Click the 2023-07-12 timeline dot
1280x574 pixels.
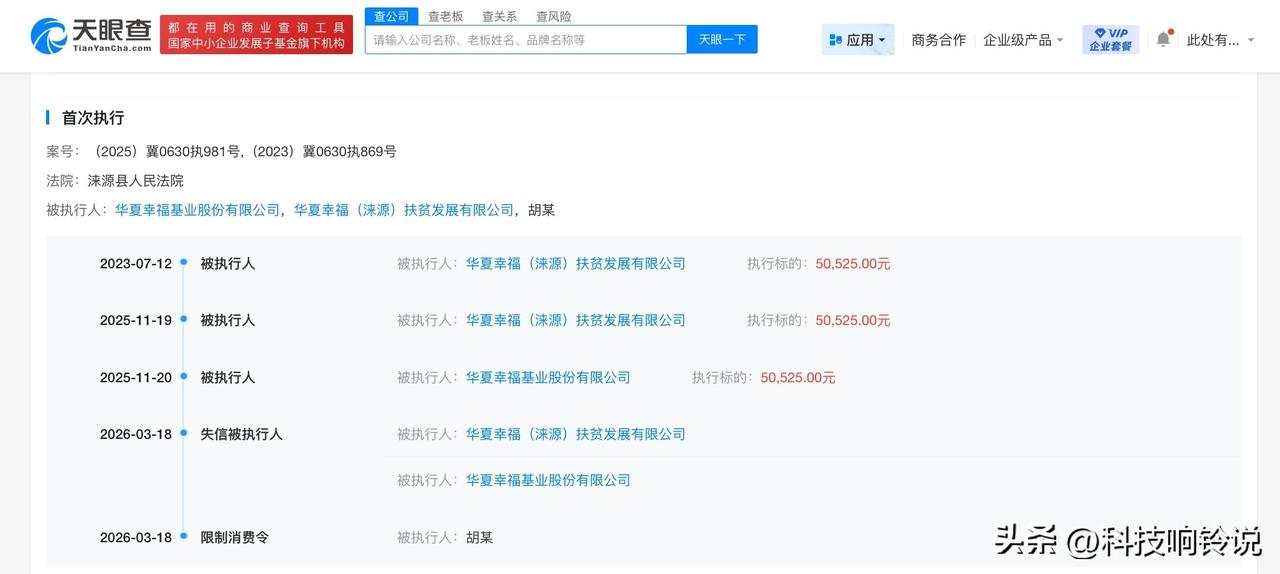[x=184, y=262]
